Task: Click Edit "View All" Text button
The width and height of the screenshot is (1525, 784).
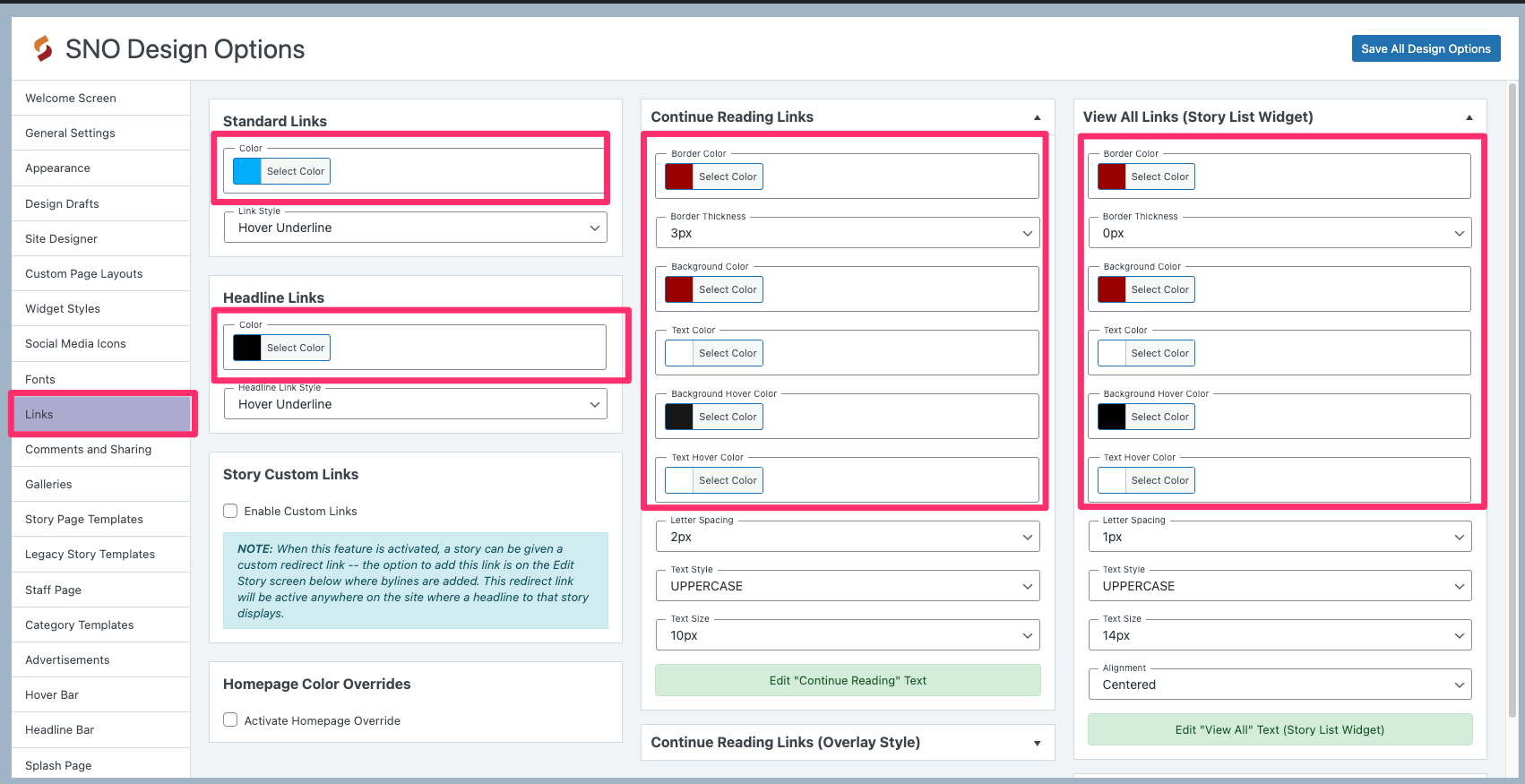Action: coord(1279,729)
